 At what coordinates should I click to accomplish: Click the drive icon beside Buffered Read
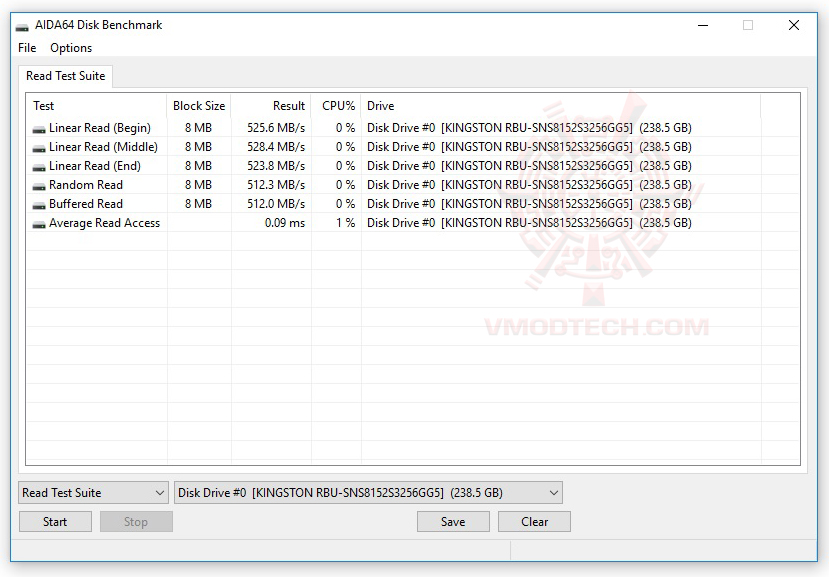point(39,205)
